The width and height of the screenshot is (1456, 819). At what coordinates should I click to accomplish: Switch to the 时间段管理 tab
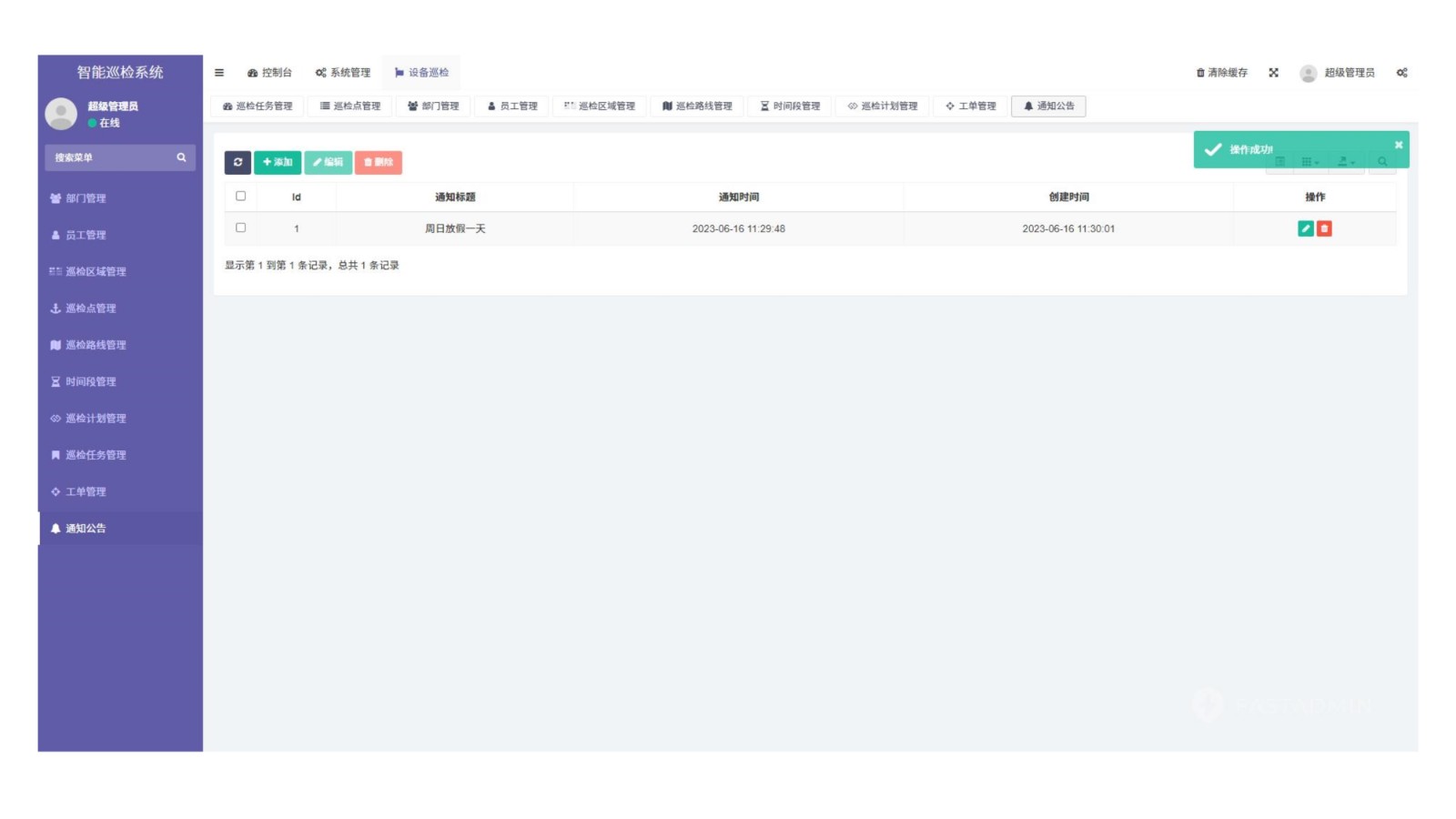pos(791,106)
